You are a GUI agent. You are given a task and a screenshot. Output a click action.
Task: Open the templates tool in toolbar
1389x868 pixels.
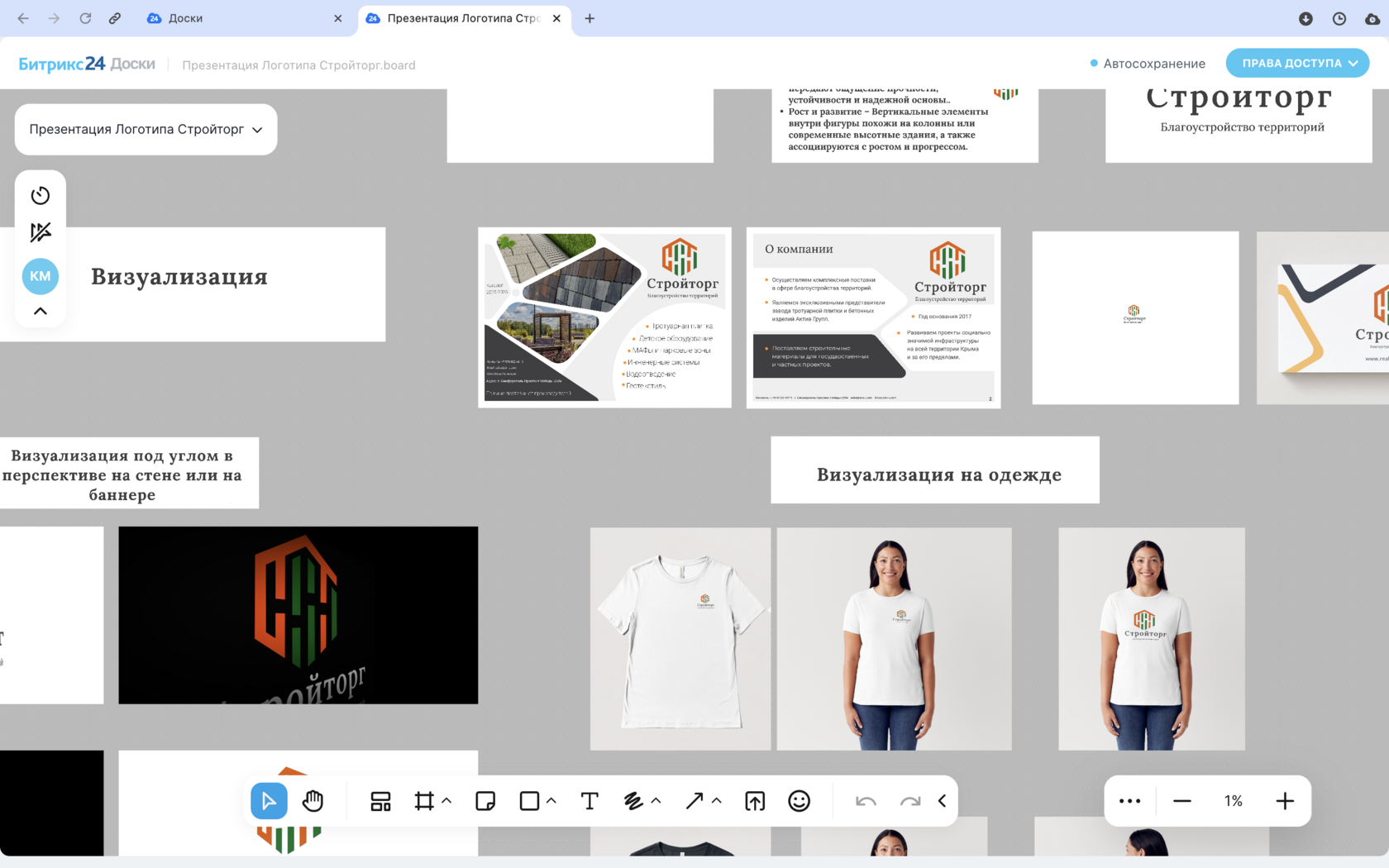[380, 801]
